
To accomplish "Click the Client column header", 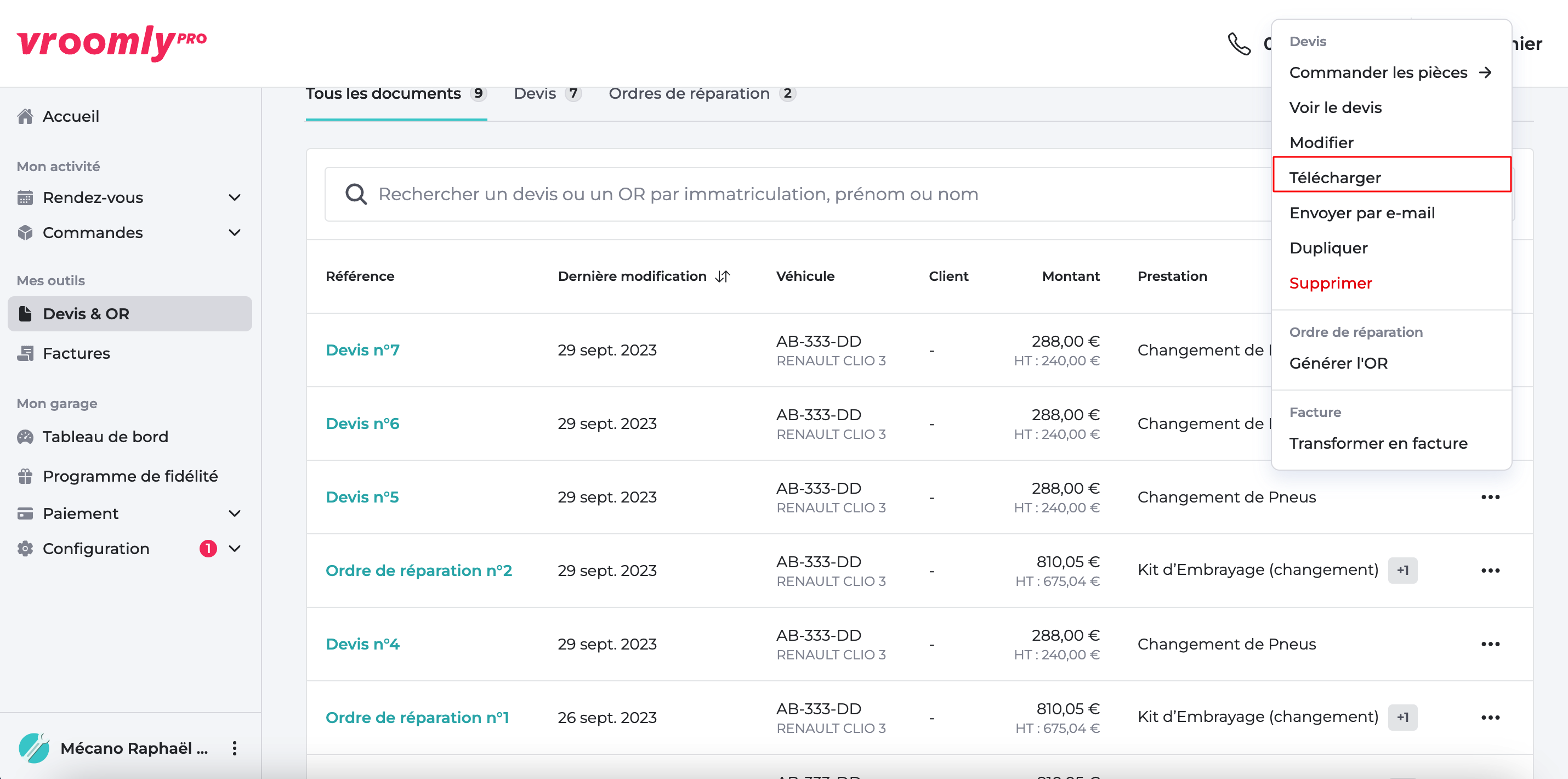I will pyautogui.click(x=948, y=276).
